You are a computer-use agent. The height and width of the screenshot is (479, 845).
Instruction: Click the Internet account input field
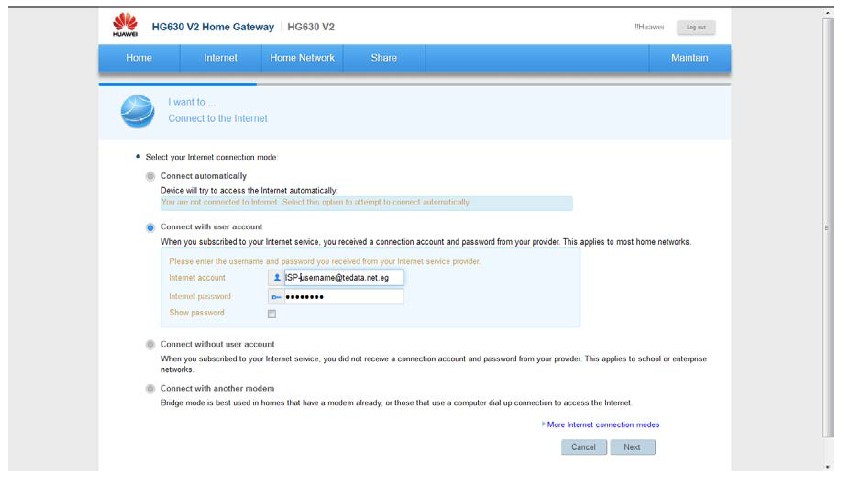pyautogui.click(x=343, y=277)
